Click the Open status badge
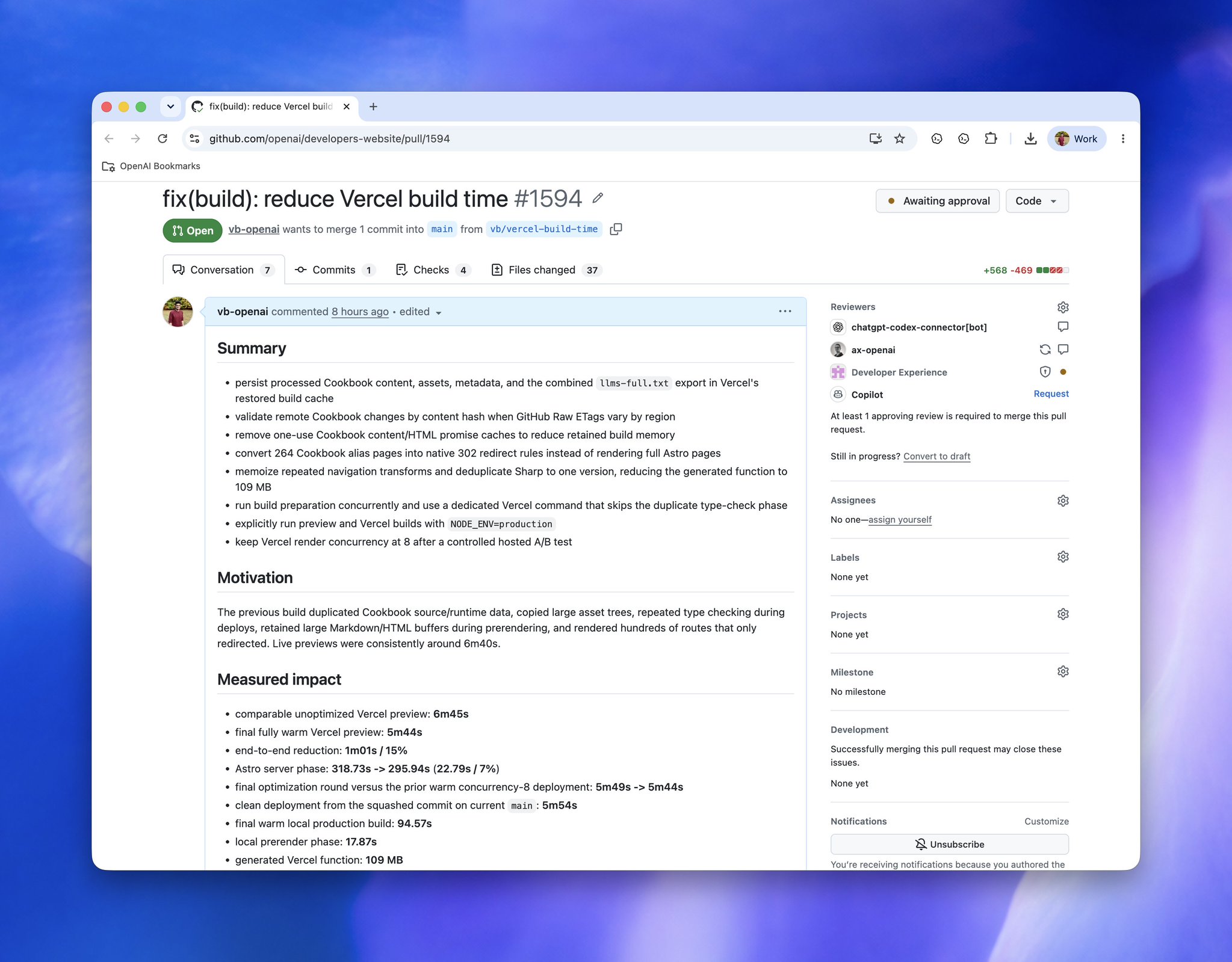The image size is (1232, 962). (193, 230)
